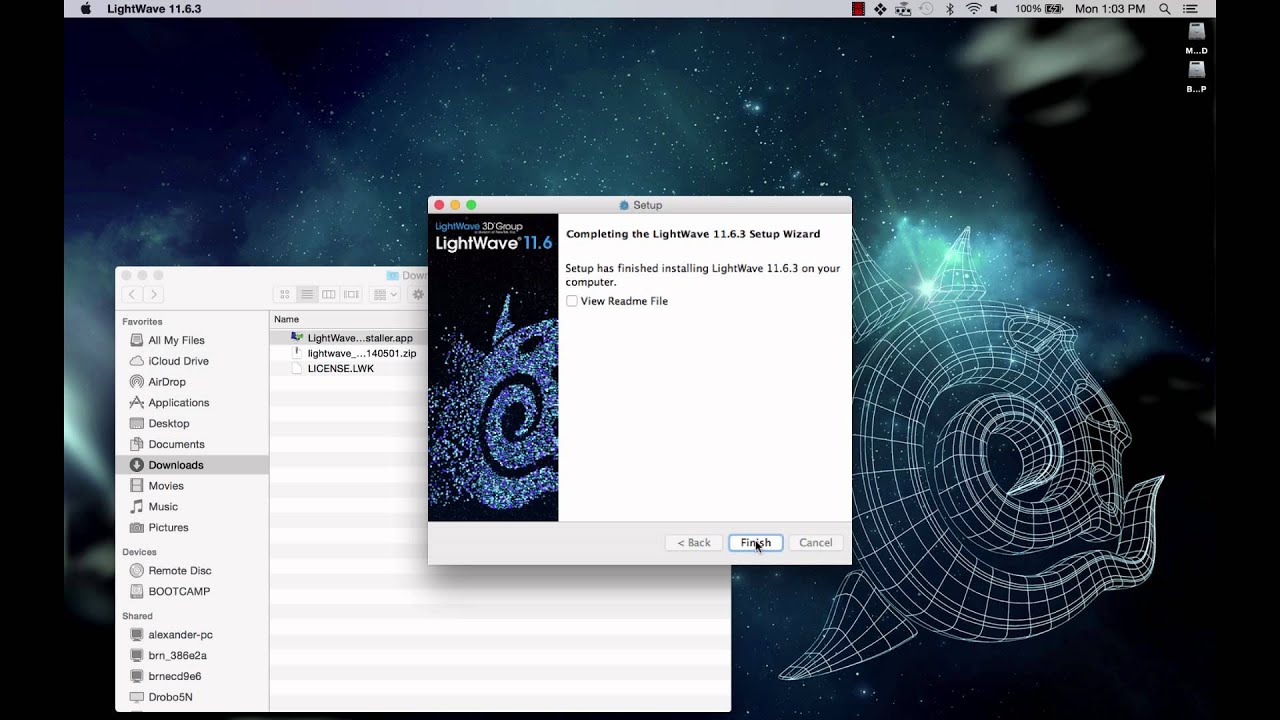This screenshot has width=1280, height=720.
Task: Click the red filmstrip menu bar icon
Action: point(858,9)
